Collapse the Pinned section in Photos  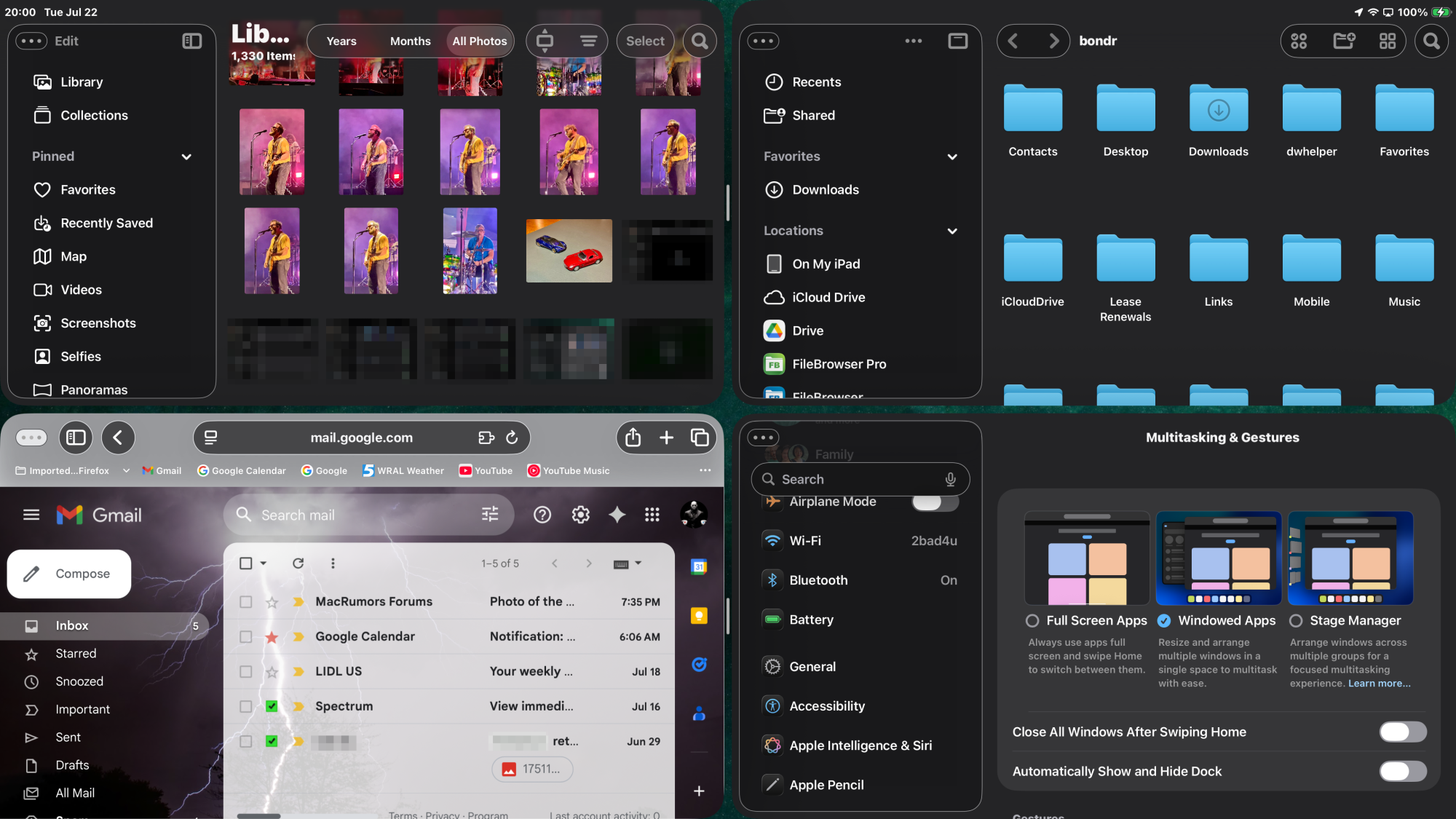(186, 157)
